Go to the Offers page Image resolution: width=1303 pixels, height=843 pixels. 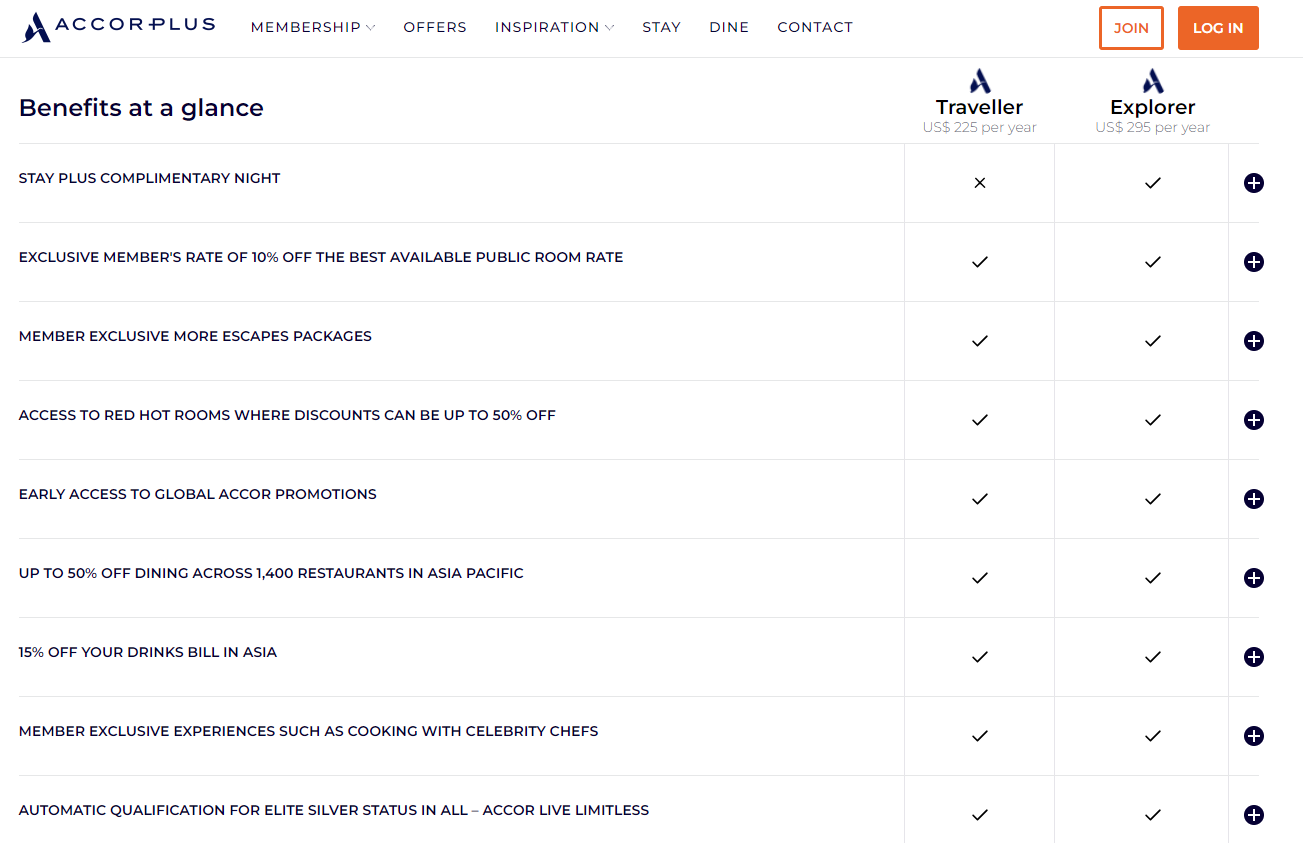(435, 28)
